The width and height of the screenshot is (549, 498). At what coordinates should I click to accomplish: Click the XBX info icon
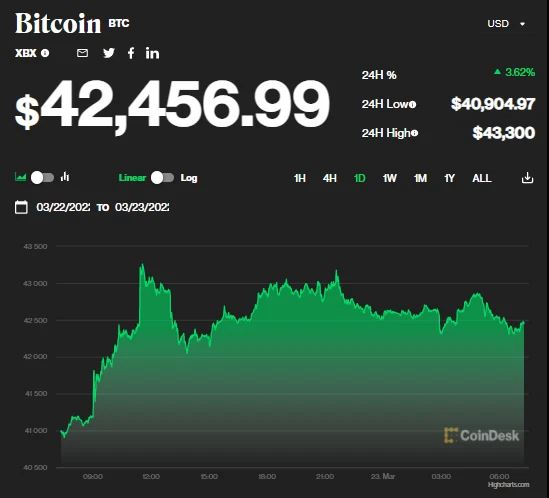tap(45, 53)
